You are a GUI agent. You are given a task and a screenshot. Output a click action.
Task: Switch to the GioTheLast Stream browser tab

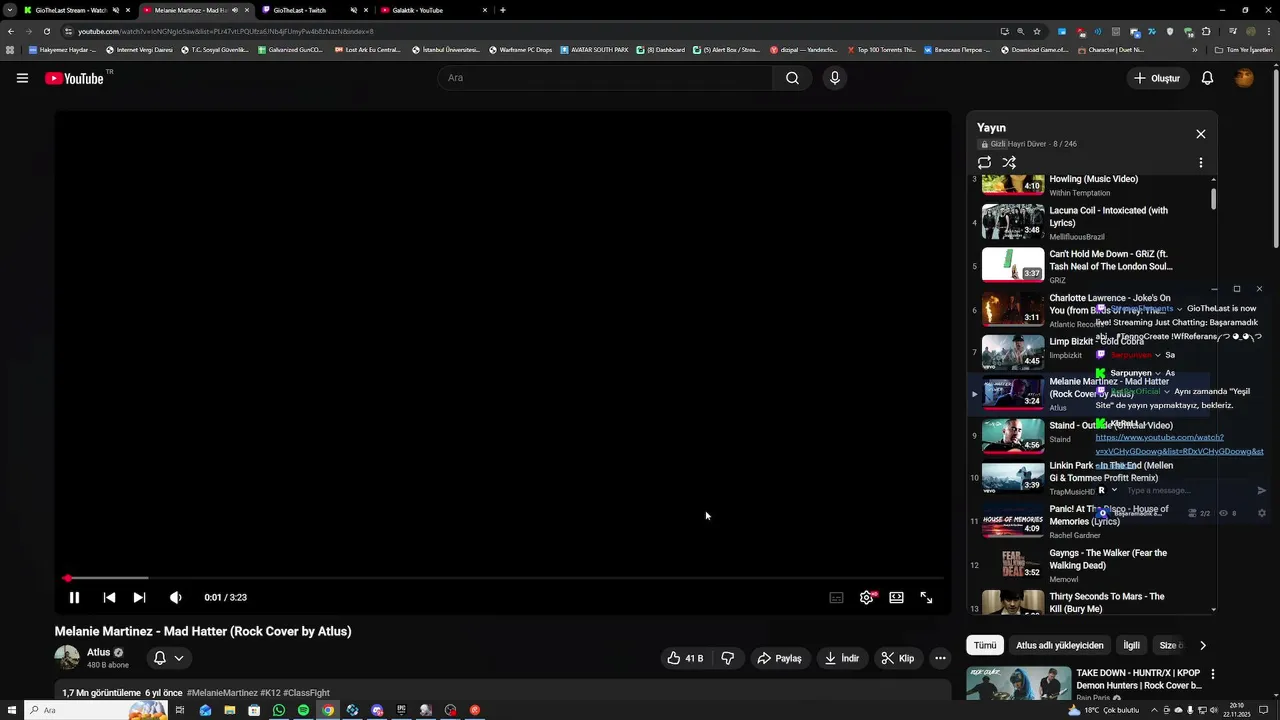70,10
